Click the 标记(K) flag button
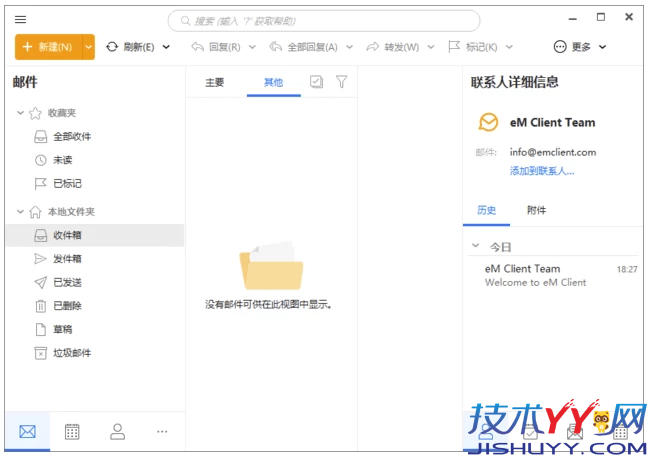Screen dimensions: 648x456 click(473, 47)
